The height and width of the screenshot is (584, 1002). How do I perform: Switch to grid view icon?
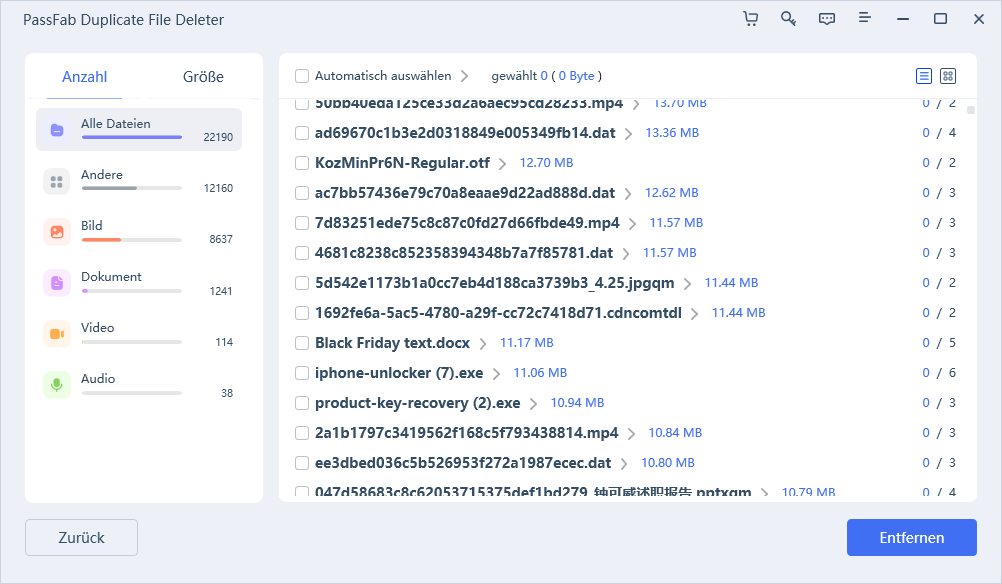click(x=948, y=76)
